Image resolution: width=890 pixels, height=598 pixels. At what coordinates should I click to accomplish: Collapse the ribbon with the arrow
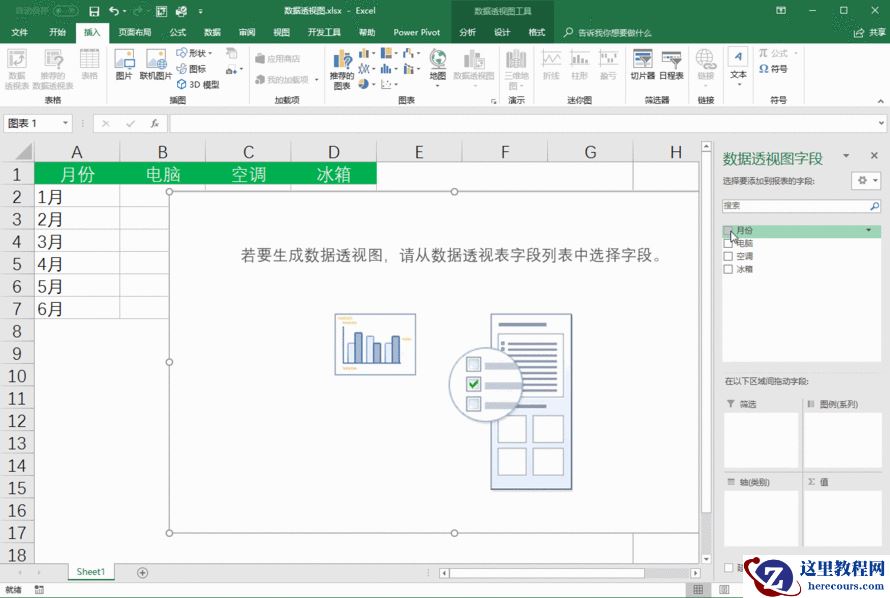(x=880, y=101)
